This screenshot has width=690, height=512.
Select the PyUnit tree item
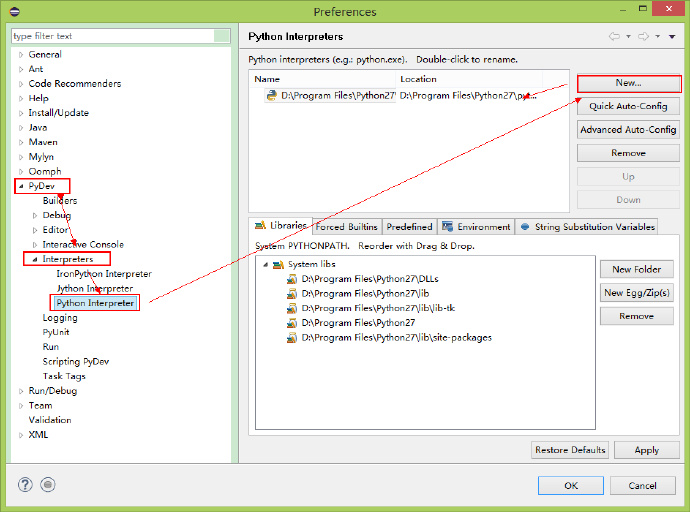coord(56,332)
